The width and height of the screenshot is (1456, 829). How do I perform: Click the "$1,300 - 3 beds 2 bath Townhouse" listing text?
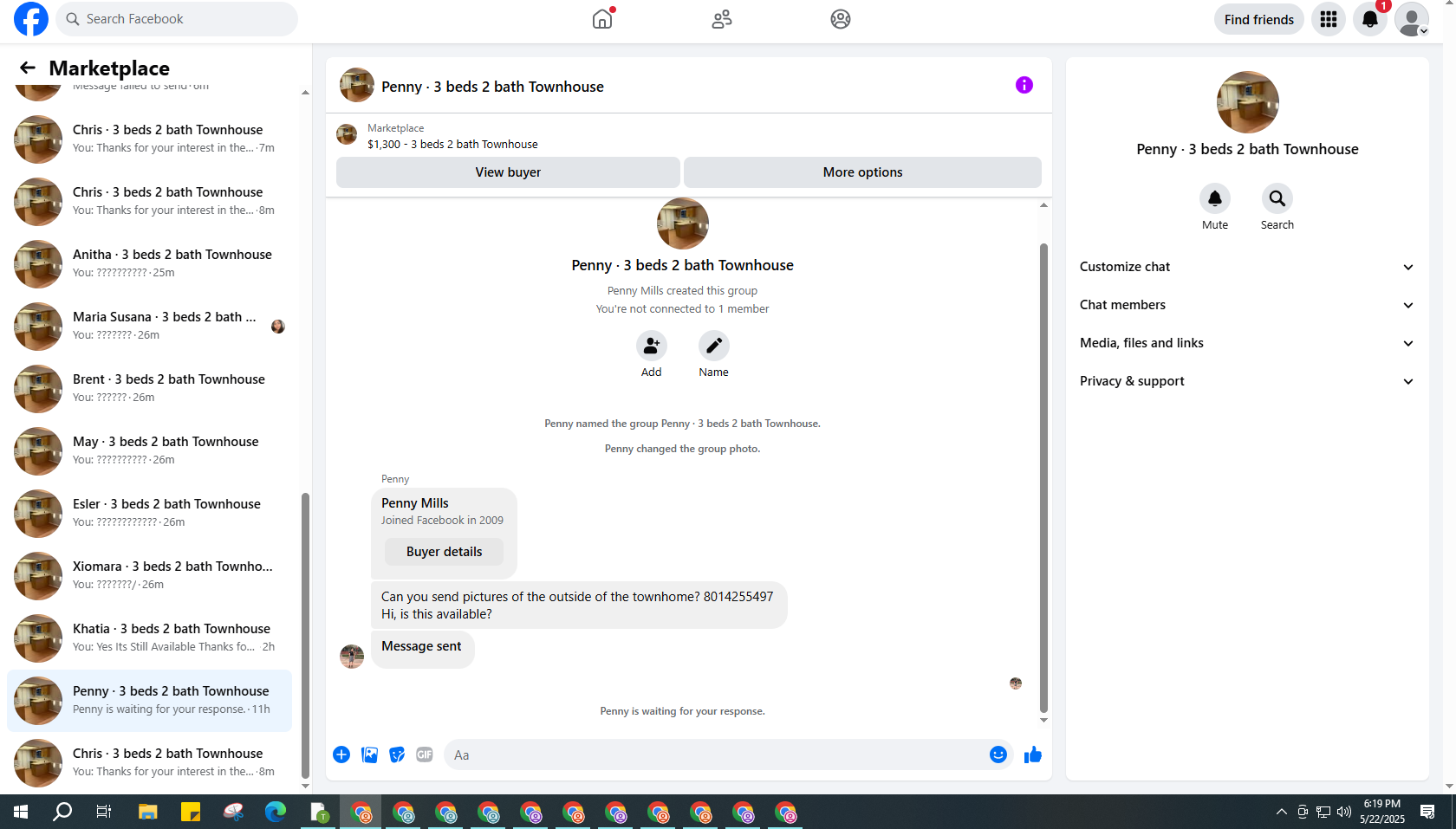452,145
